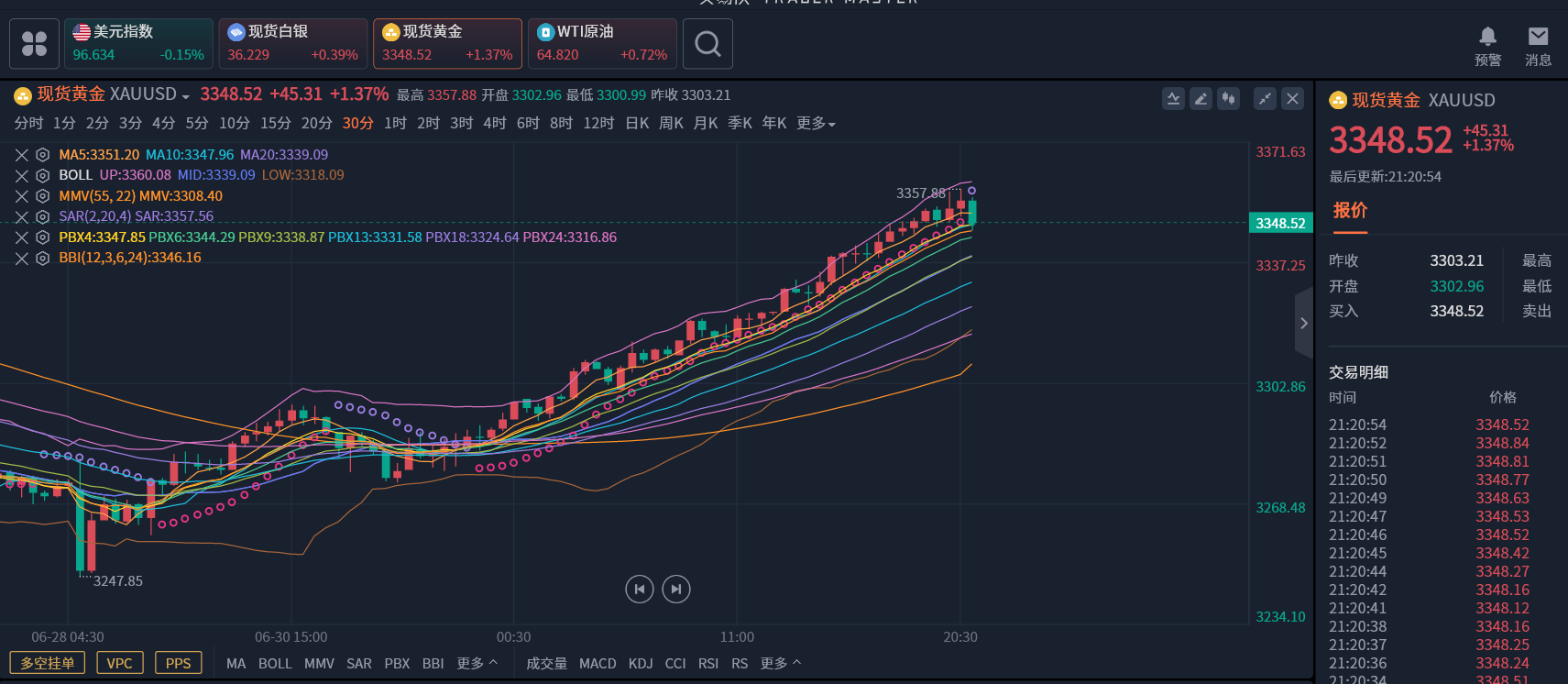The width and height of the screenshot is (1568, 684).
Task: Switch to 年K timeframe
Action: point(774,123)
